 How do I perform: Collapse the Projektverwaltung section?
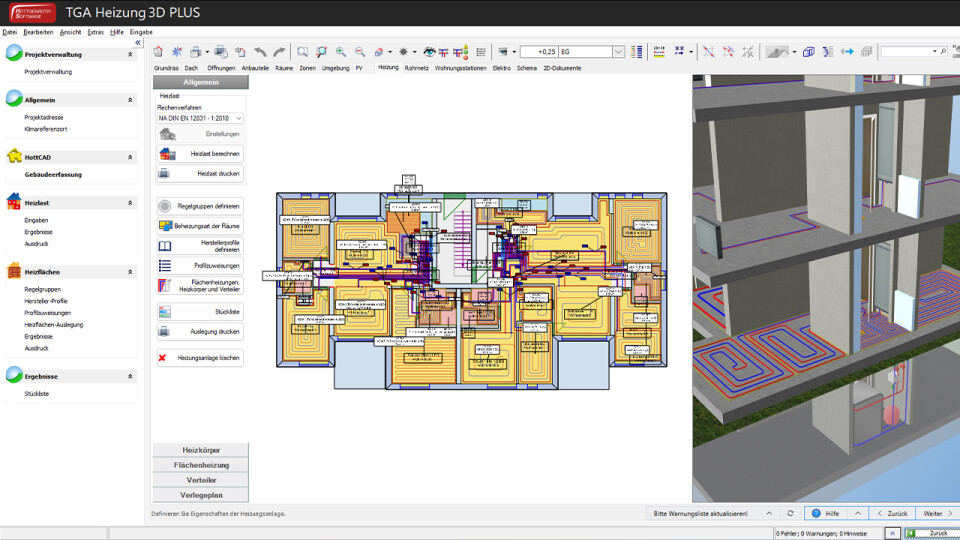coord(130,55)
